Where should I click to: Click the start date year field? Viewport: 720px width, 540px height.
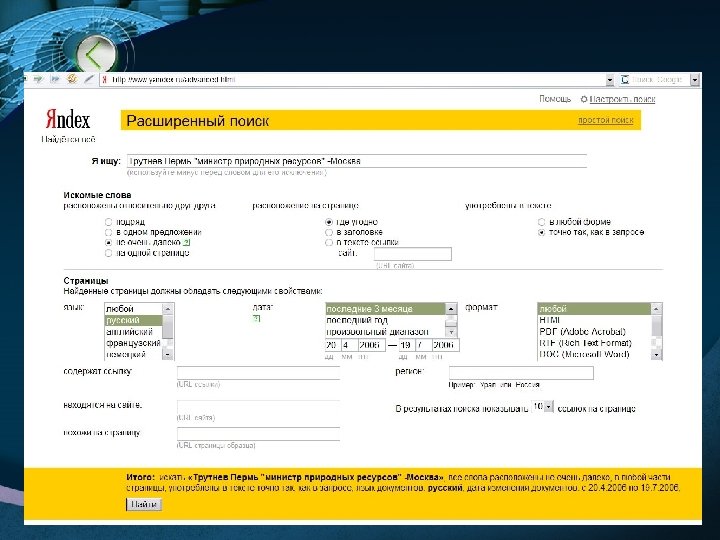[x=371, y=345]
